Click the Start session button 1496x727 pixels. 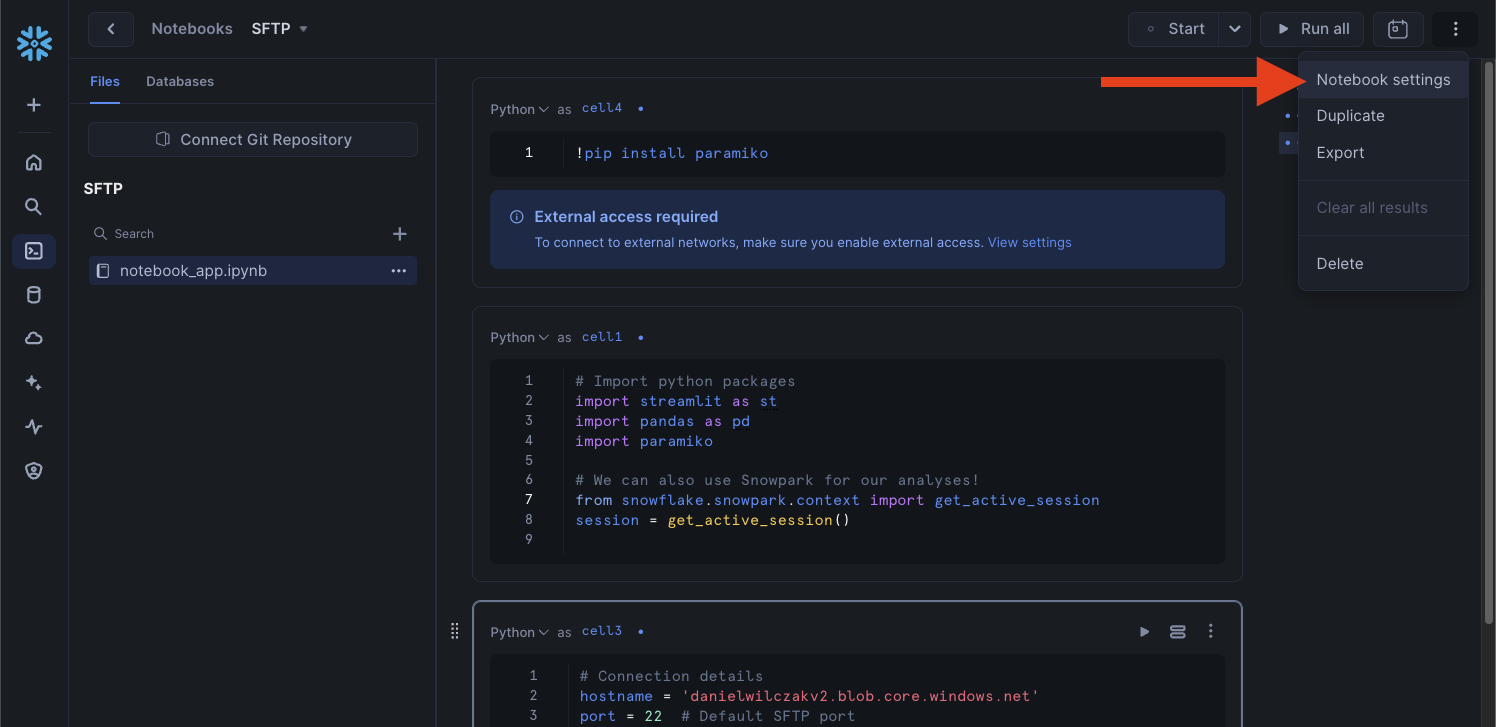point(1174,29)
